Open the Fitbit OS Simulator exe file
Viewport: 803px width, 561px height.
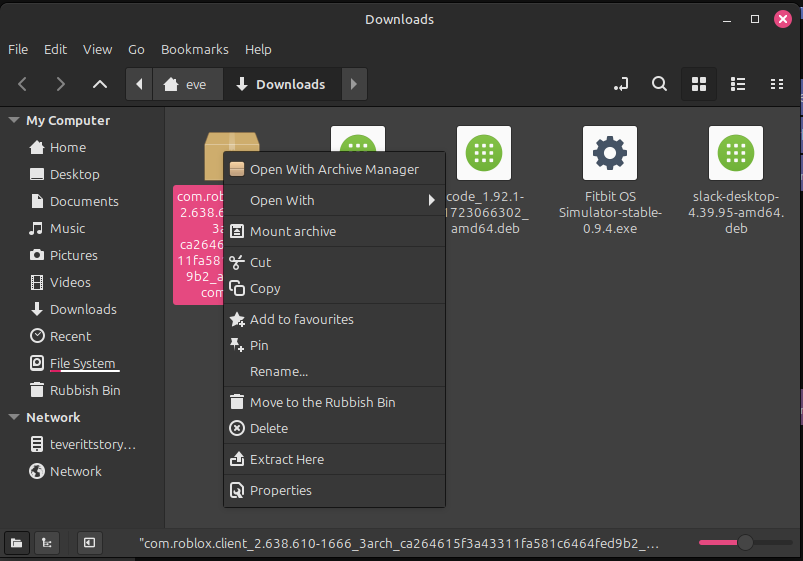click(x=610, y=153)
